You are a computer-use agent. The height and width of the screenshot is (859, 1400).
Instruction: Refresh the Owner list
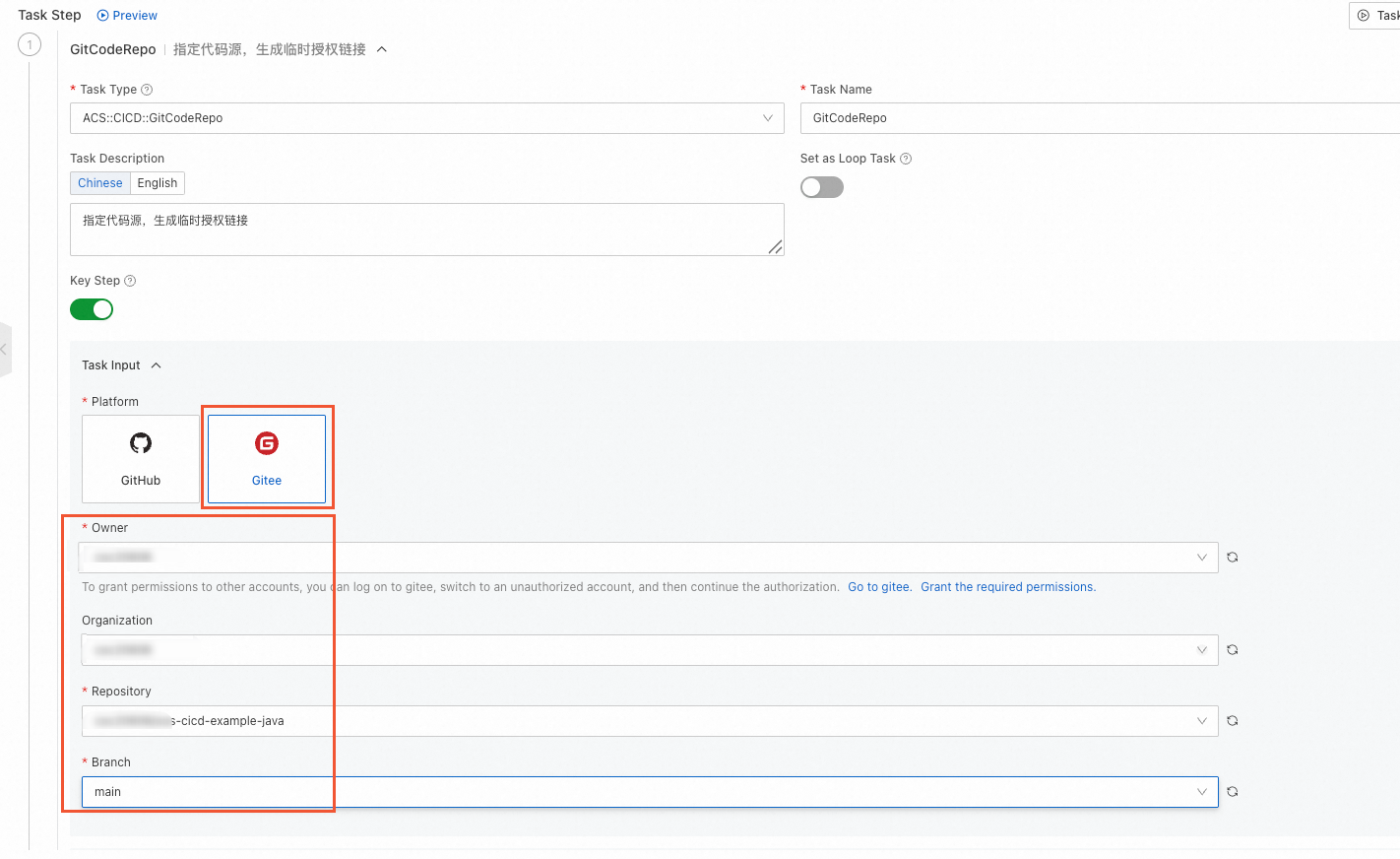pyautogui.click(x=1233, y=558)
